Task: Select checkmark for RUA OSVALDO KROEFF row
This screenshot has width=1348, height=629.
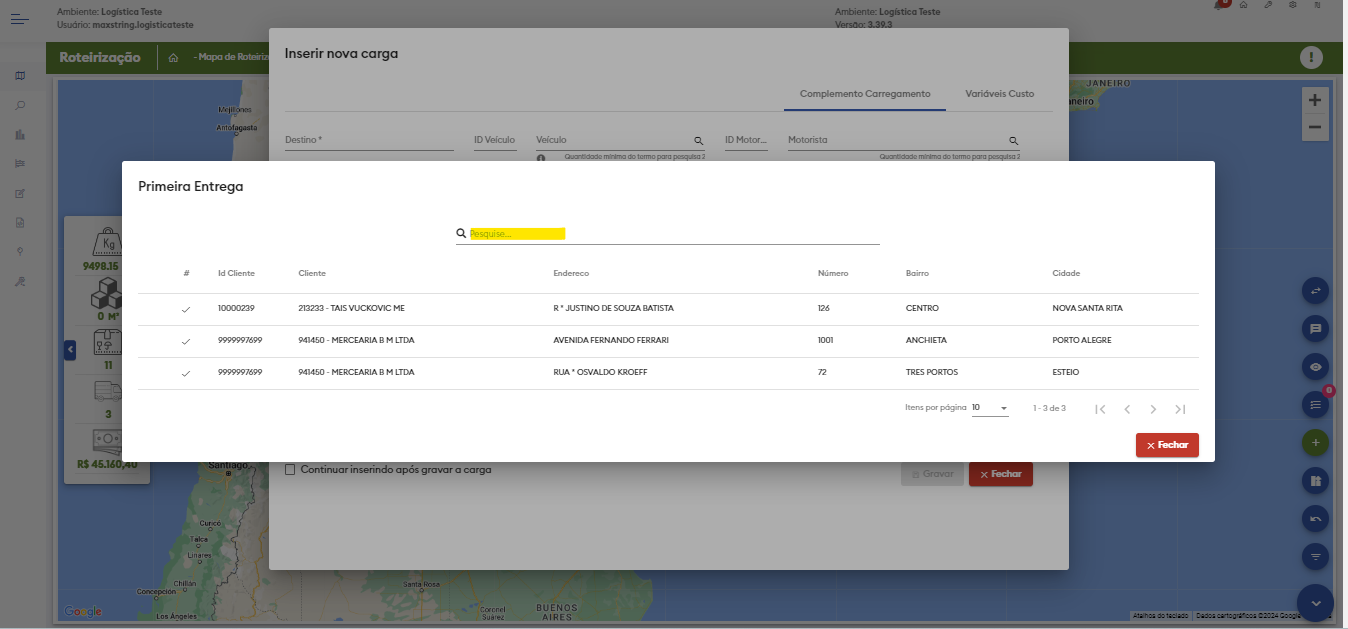Action: point(185,373)
